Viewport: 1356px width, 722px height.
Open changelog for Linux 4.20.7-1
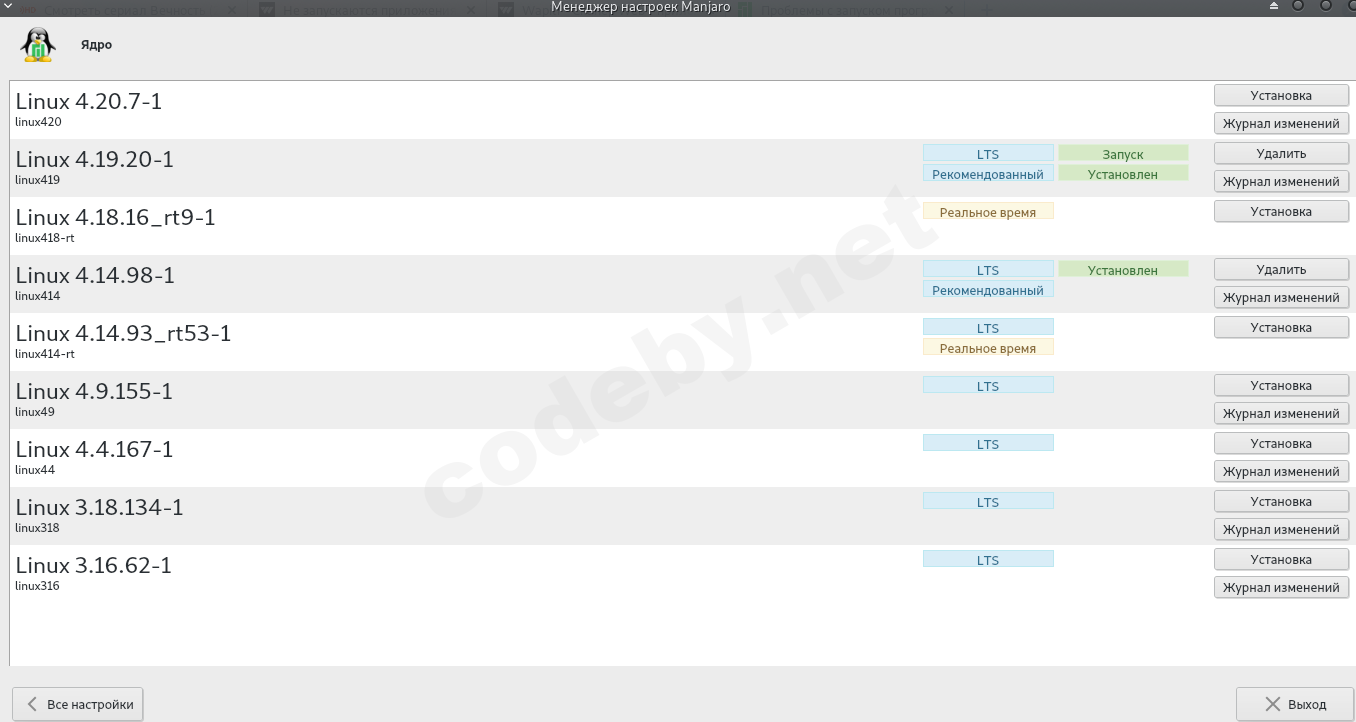(x=1281, y=124)
